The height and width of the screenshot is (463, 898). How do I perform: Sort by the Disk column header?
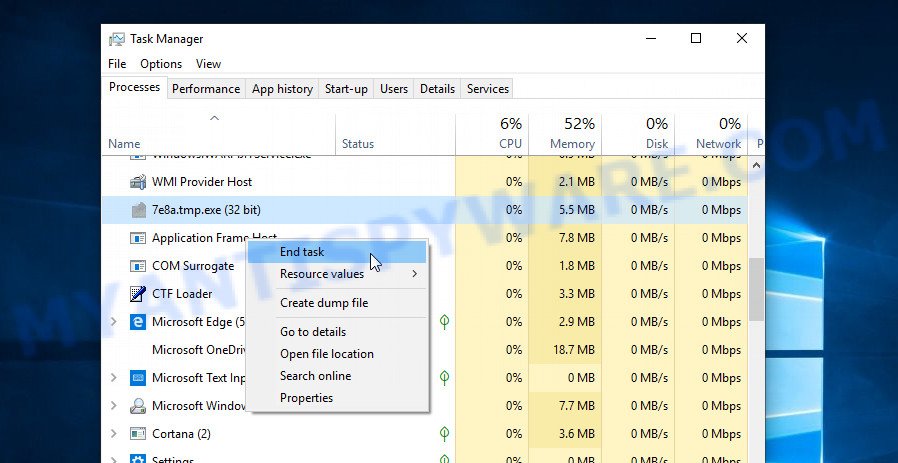(638, 134)
